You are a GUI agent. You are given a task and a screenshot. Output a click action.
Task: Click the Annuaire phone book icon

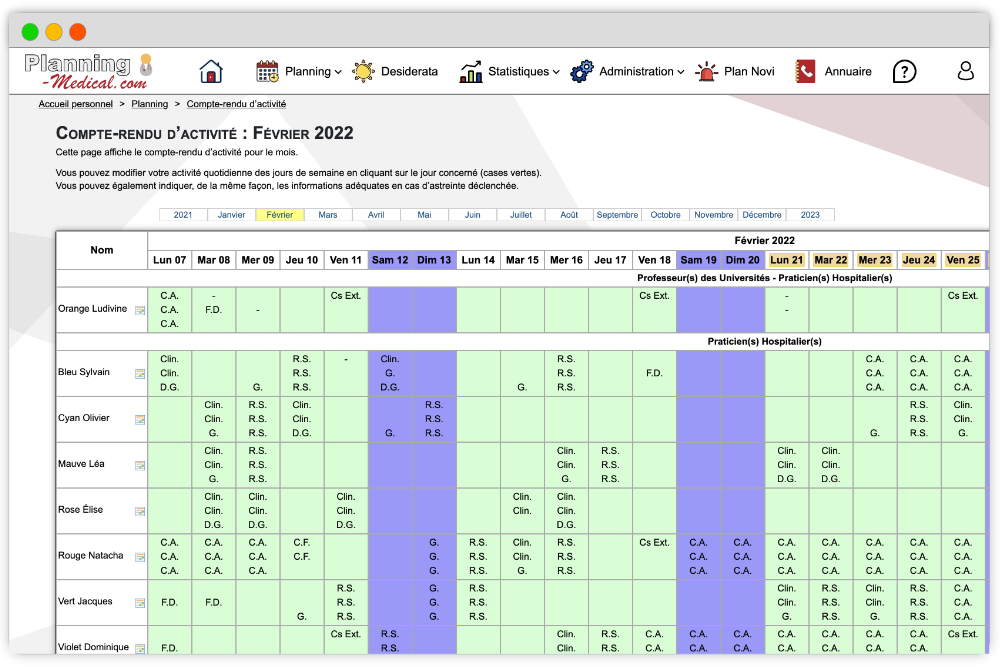click(x=805, y=71)
